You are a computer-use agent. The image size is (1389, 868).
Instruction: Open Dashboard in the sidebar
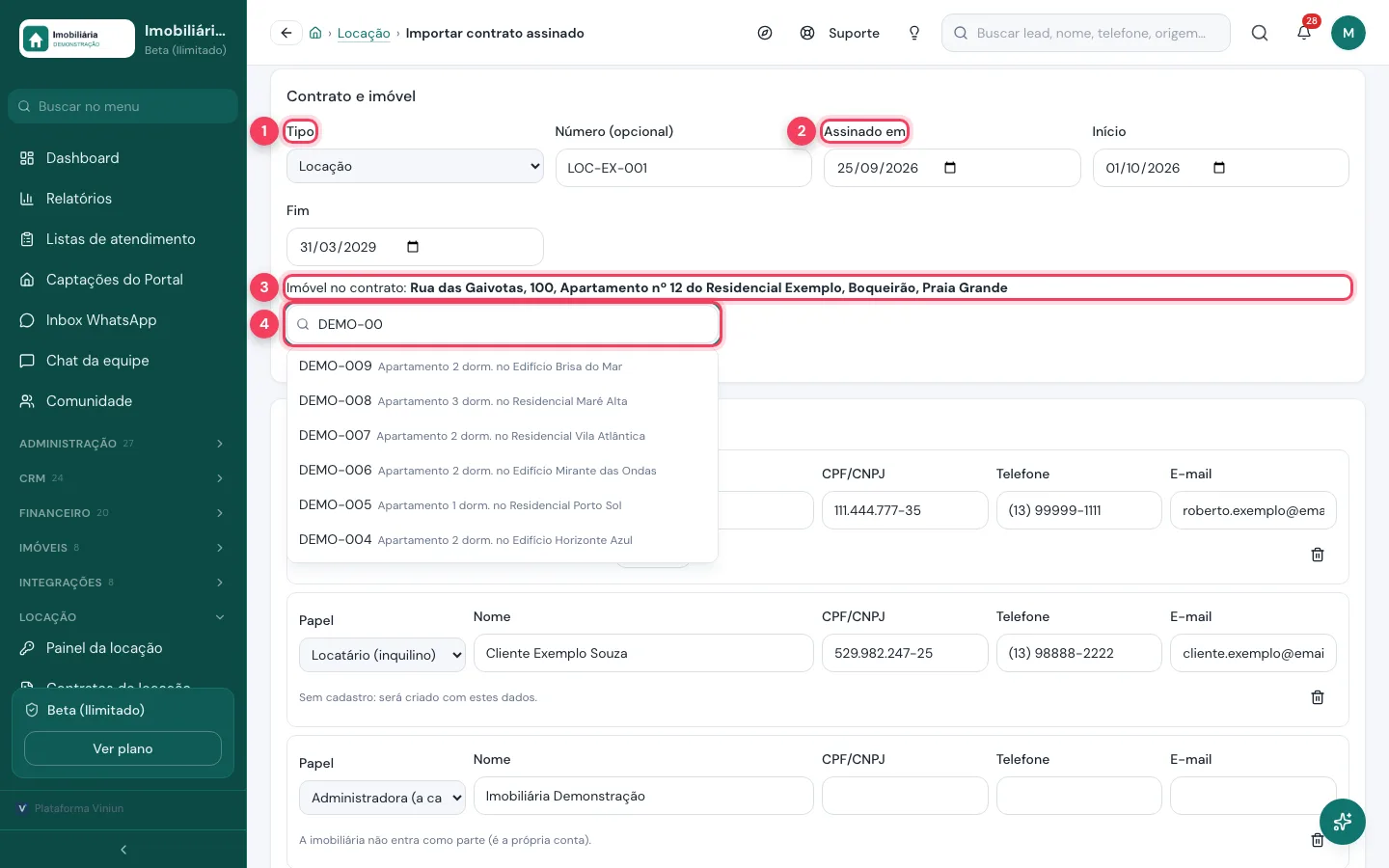pyautogui.click(x=123, y=158)
